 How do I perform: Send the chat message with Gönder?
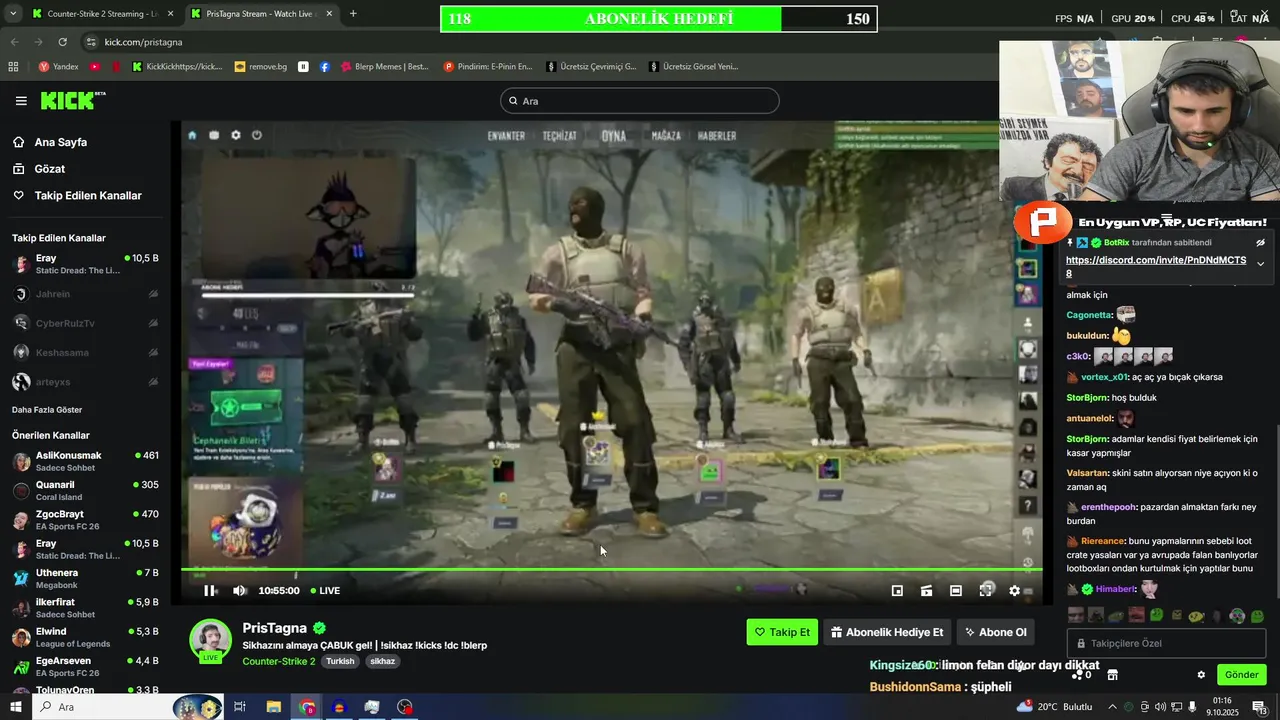tap(1241, 675)
